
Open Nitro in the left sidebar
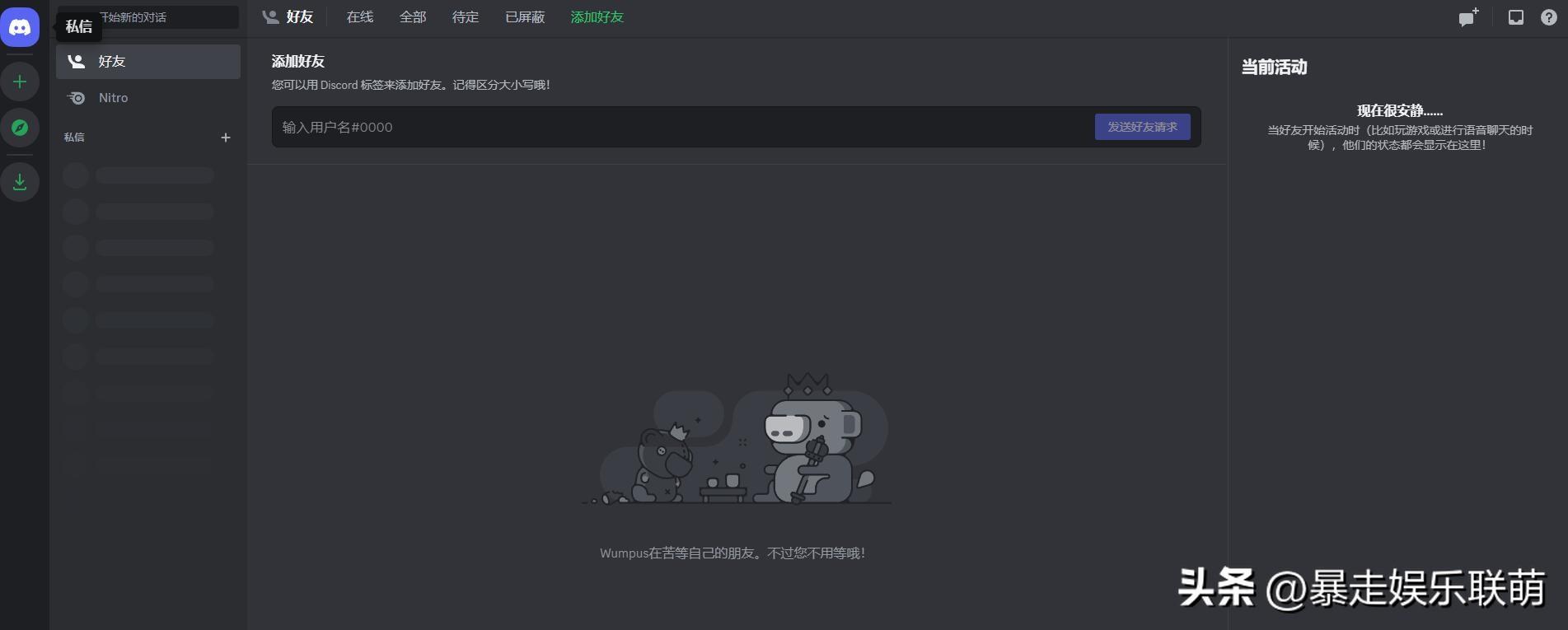coord(148,98)
